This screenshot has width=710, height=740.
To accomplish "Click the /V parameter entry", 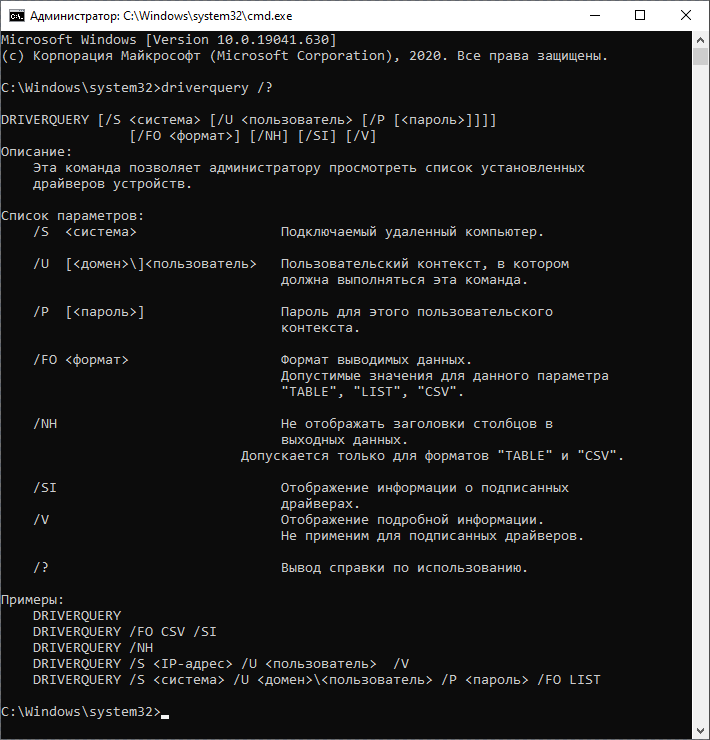I will [x=41, y=520].
